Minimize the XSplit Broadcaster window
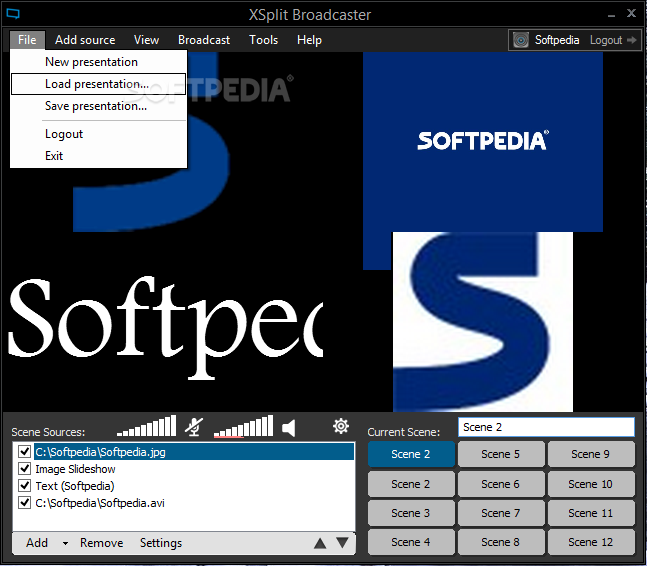 point(612,14)
